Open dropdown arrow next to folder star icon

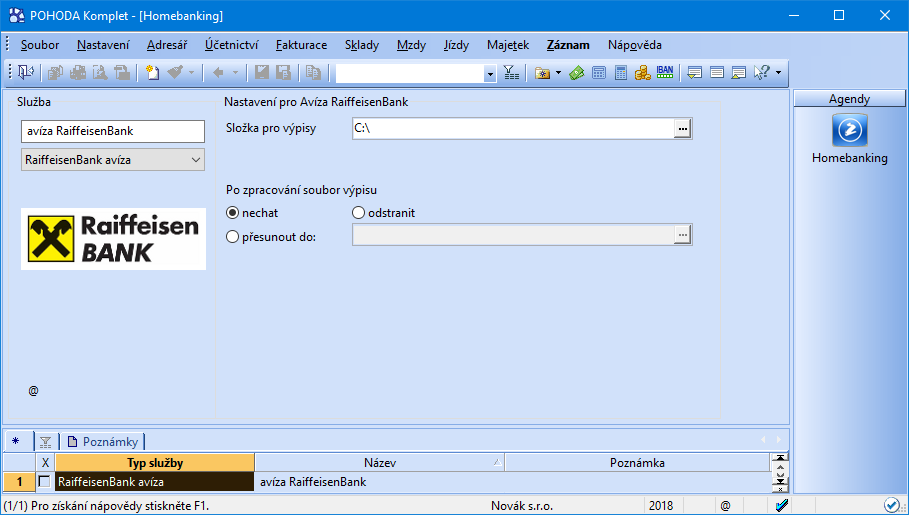click(558, 72)
